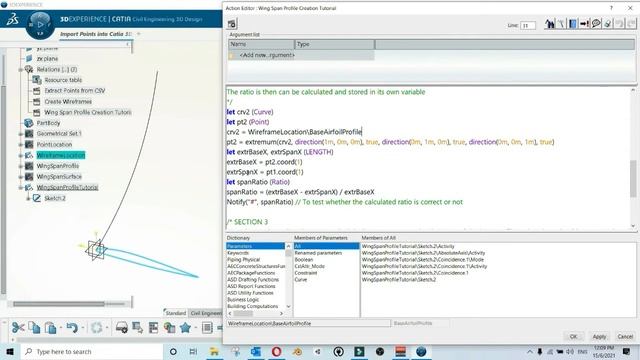Open Task View on the taskbar
This screenshot has height=360, width=640.
(x=193, y=351)
